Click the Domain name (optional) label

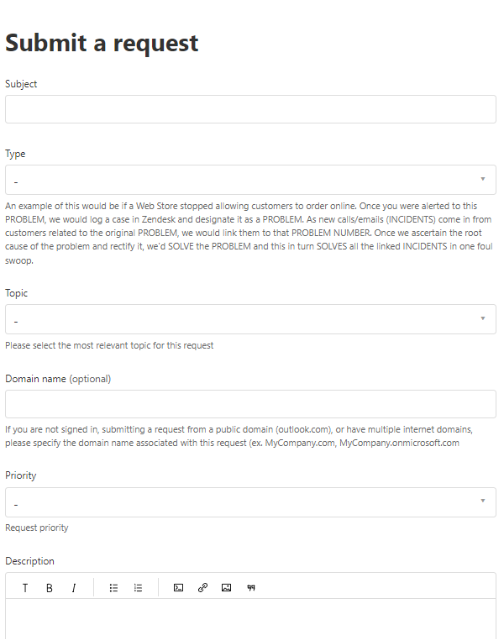pyautogui.click(x=58, y=379)
